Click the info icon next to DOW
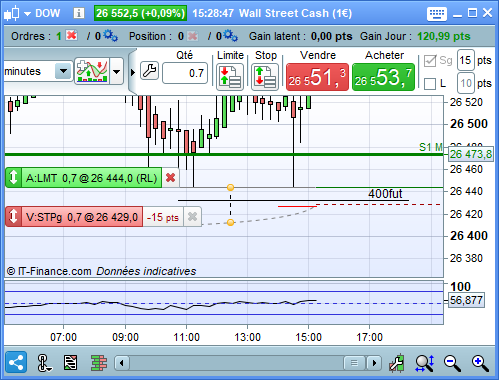 coord(79,13)
